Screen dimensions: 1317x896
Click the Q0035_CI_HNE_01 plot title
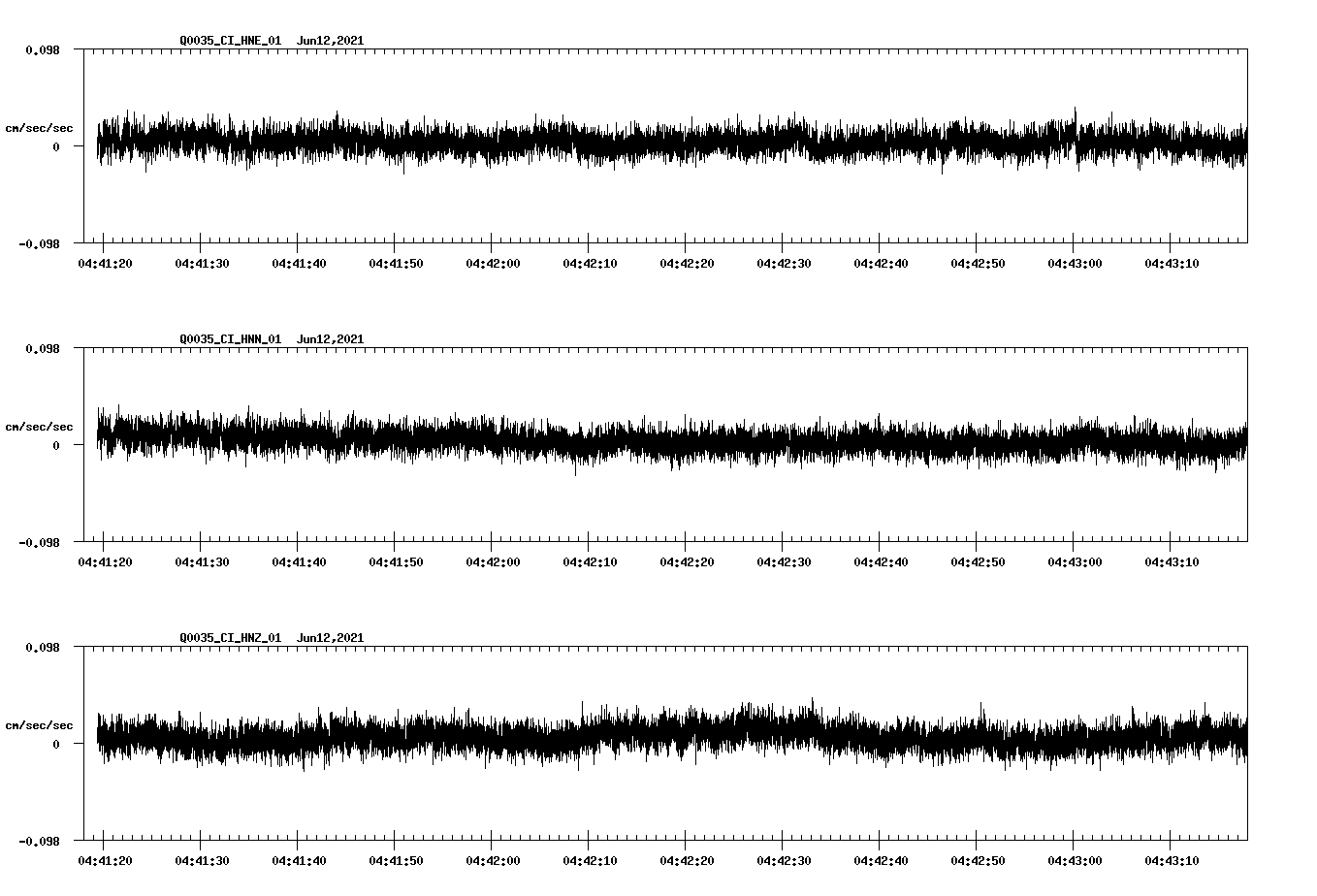(x=272, y=41)
